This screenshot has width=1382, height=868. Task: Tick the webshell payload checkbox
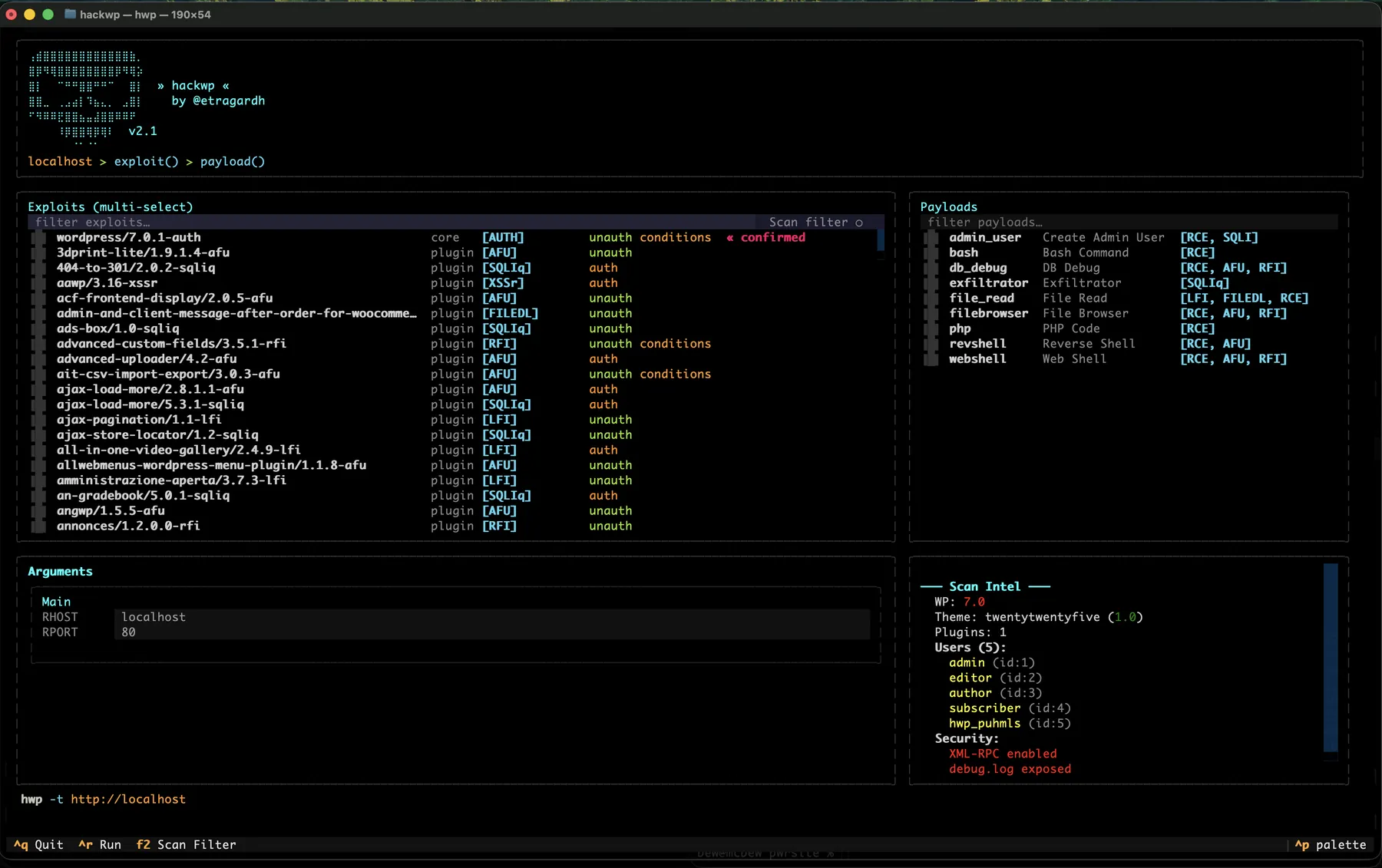(931, 359)
